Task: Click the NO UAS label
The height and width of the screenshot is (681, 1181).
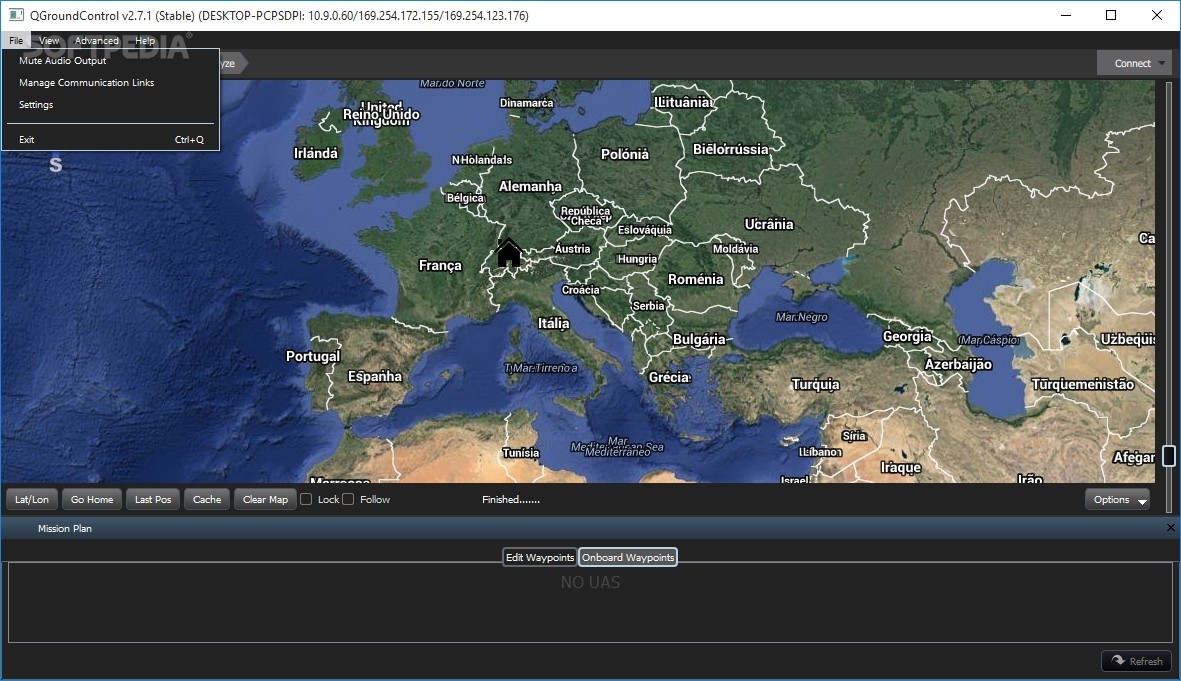Action: [x=590, y=582]
